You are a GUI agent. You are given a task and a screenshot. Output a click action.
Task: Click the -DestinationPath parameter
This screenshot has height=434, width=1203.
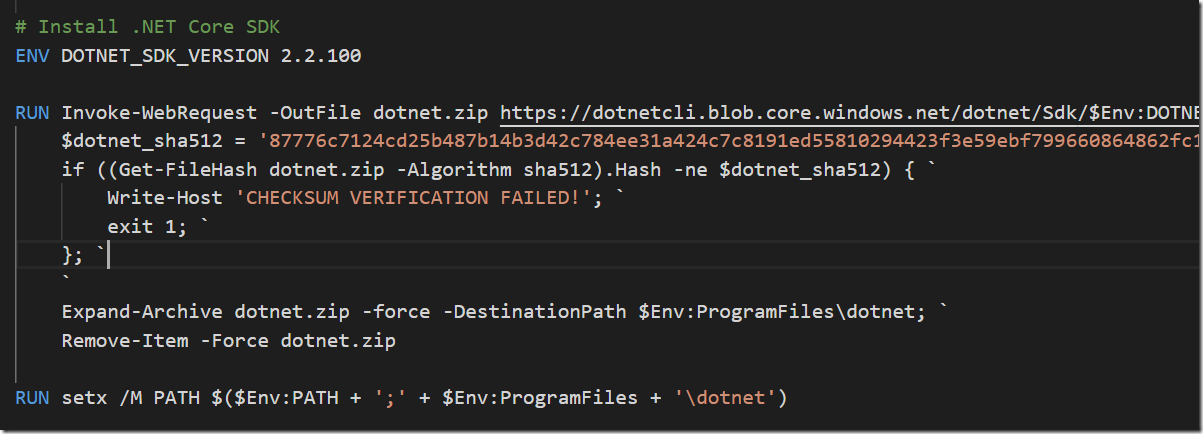coord(534,312)
